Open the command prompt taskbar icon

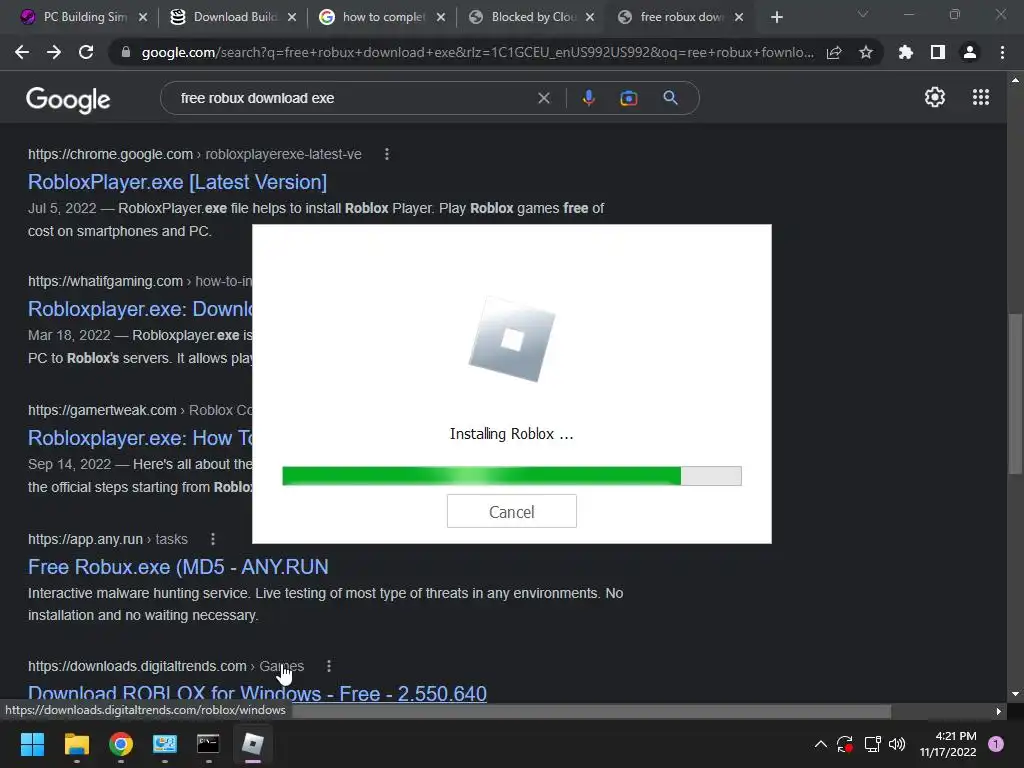click(x=208, y=744)
